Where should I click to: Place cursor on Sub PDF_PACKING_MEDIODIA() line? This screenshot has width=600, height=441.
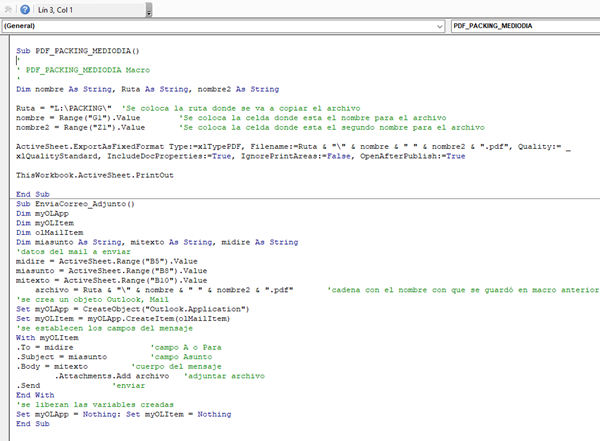(78, 49)
